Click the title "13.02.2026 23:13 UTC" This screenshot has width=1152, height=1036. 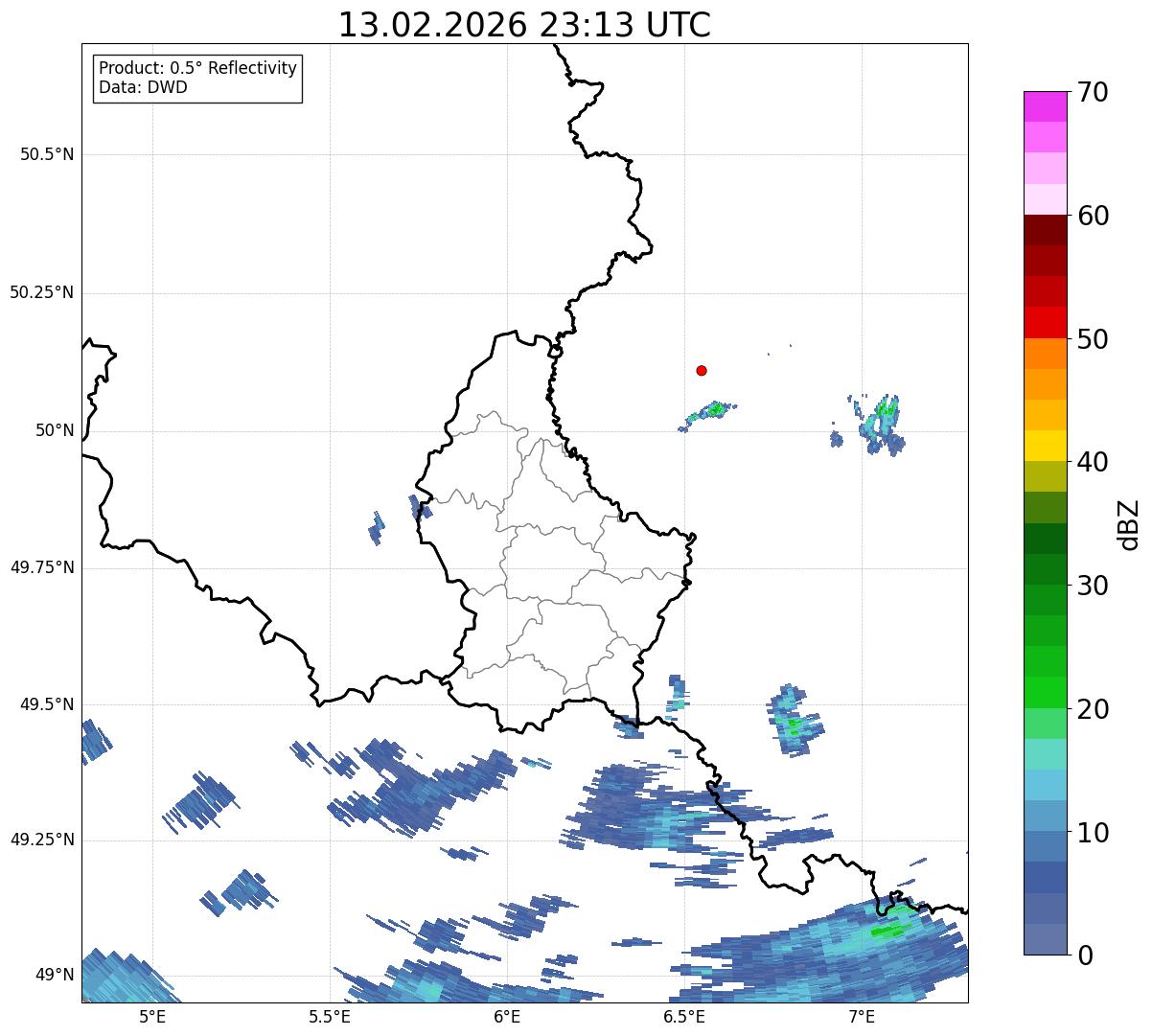(x=524, y=25)
